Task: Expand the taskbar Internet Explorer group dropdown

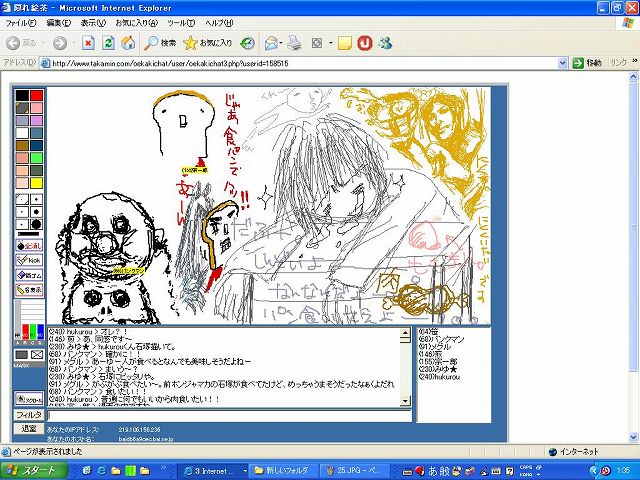Action: (x=245, y=471)
